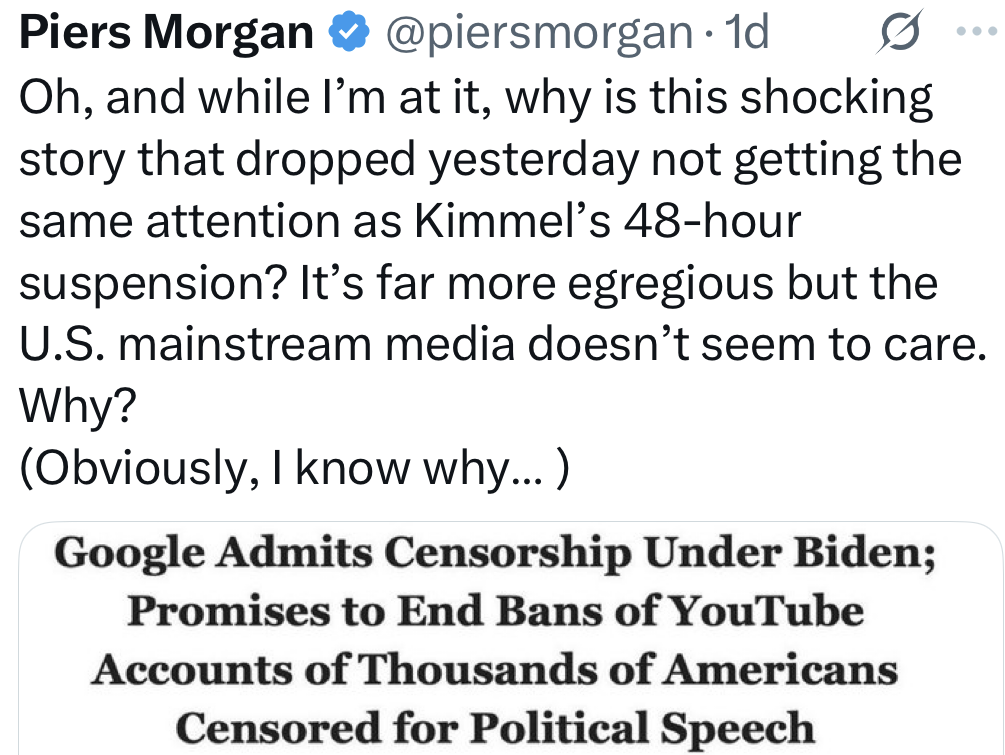The image size is (1005, 755).
Task: Click the blue verified checkmark badge
Action: click(x=347, y=34)
